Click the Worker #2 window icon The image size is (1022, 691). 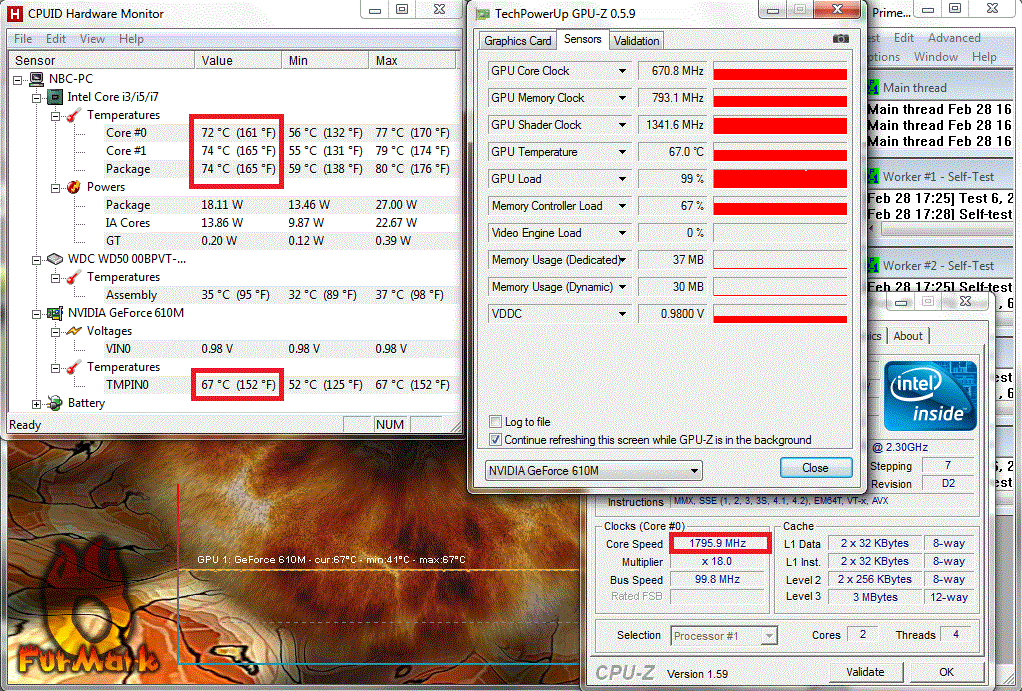[873, 265]
